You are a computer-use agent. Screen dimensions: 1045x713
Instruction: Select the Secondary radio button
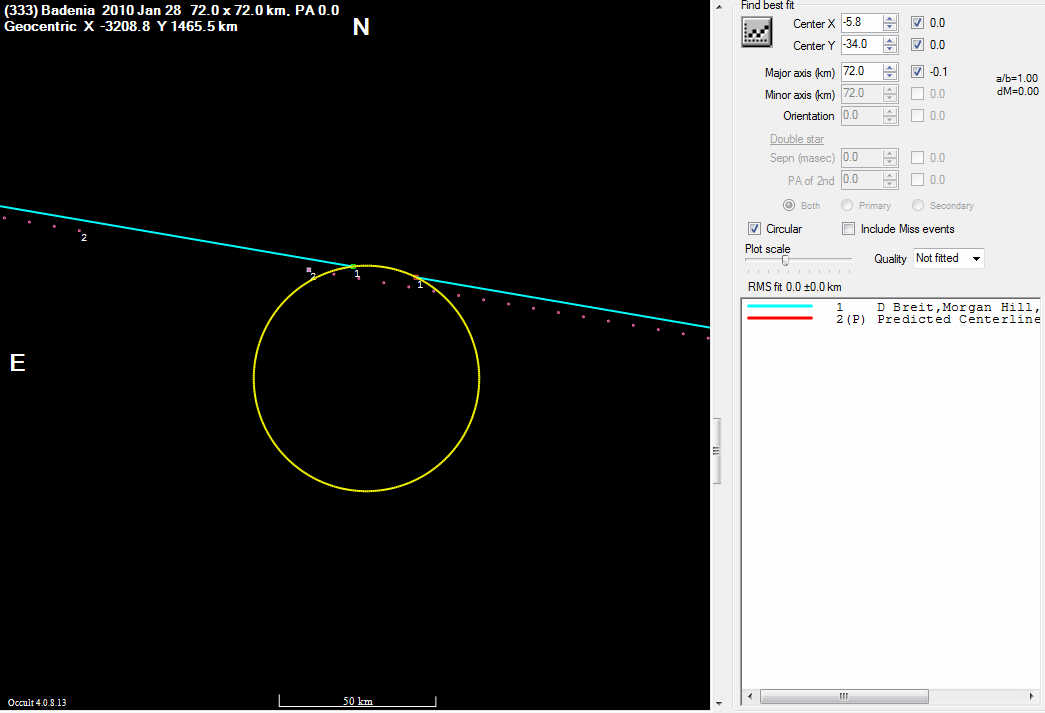point(918,205)
